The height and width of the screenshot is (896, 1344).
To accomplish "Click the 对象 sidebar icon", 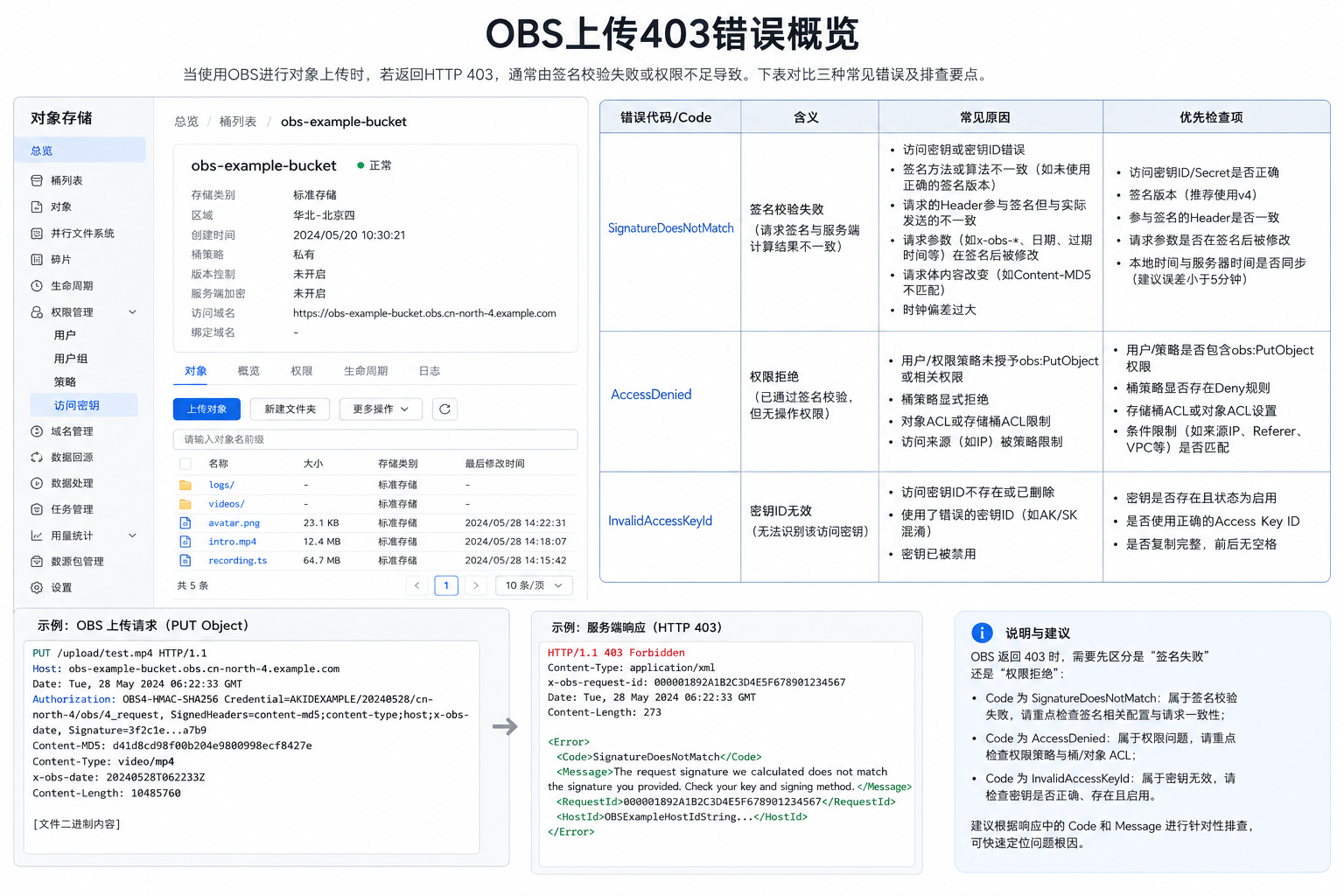I will click(37, 207).
